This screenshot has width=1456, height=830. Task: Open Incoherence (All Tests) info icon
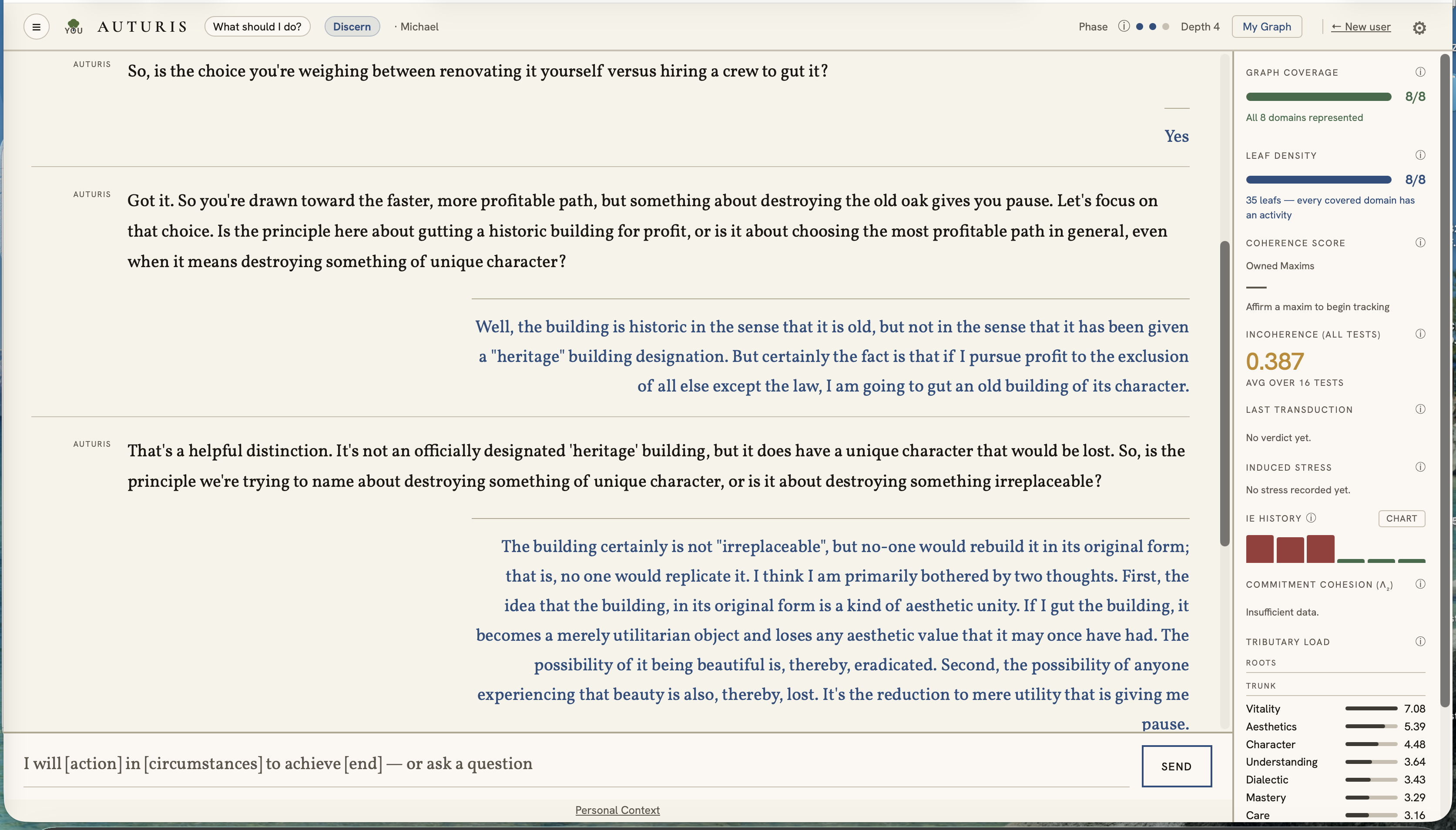(1420, 334)
